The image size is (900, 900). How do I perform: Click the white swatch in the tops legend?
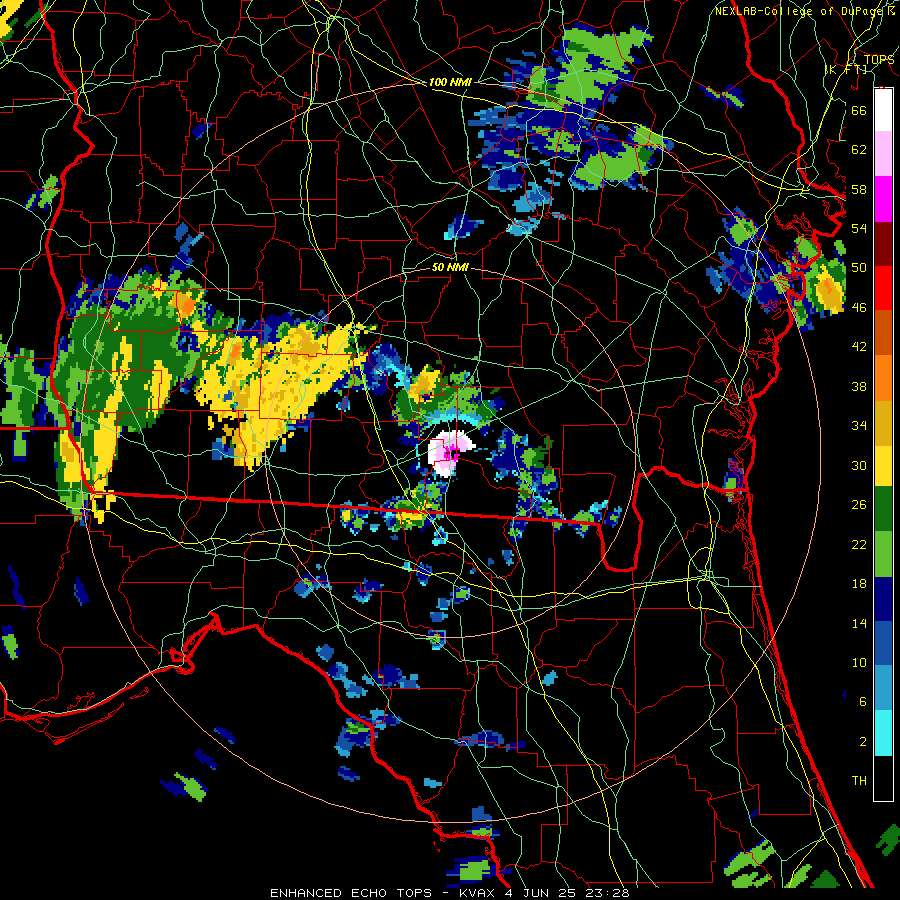[x=883, y=110]
